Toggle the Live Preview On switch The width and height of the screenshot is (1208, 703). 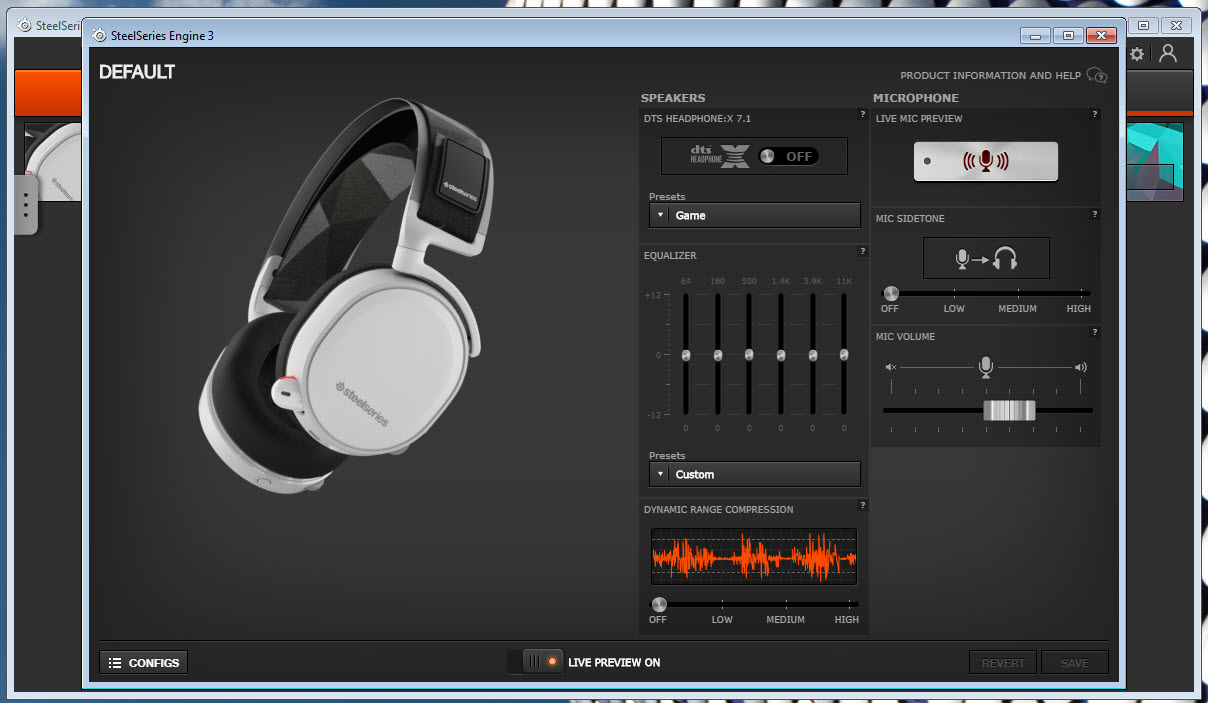[x=535, y=662]
